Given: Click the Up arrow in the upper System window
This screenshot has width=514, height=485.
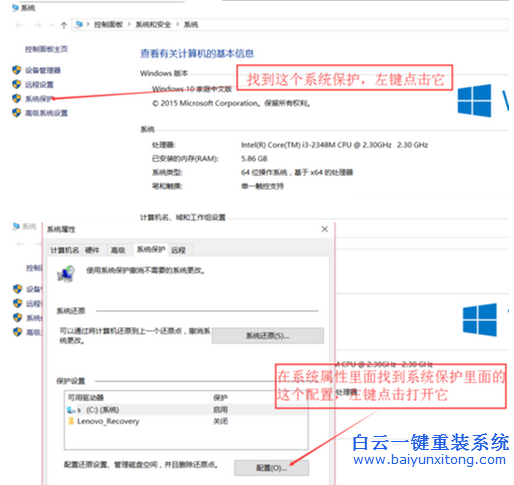Looking at the screenshot, I should (64, 25).
